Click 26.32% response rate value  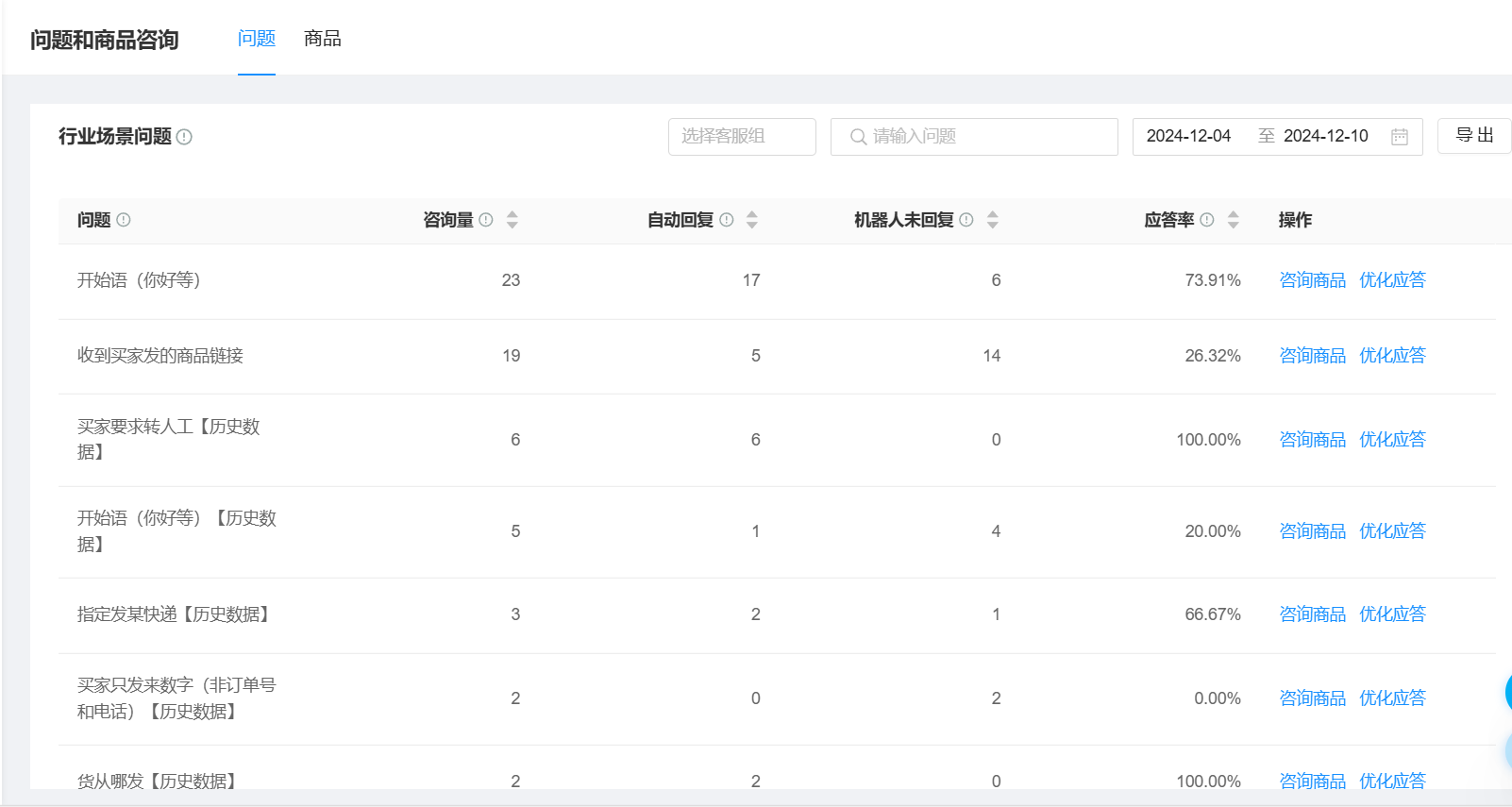(x=1213, y=356)
